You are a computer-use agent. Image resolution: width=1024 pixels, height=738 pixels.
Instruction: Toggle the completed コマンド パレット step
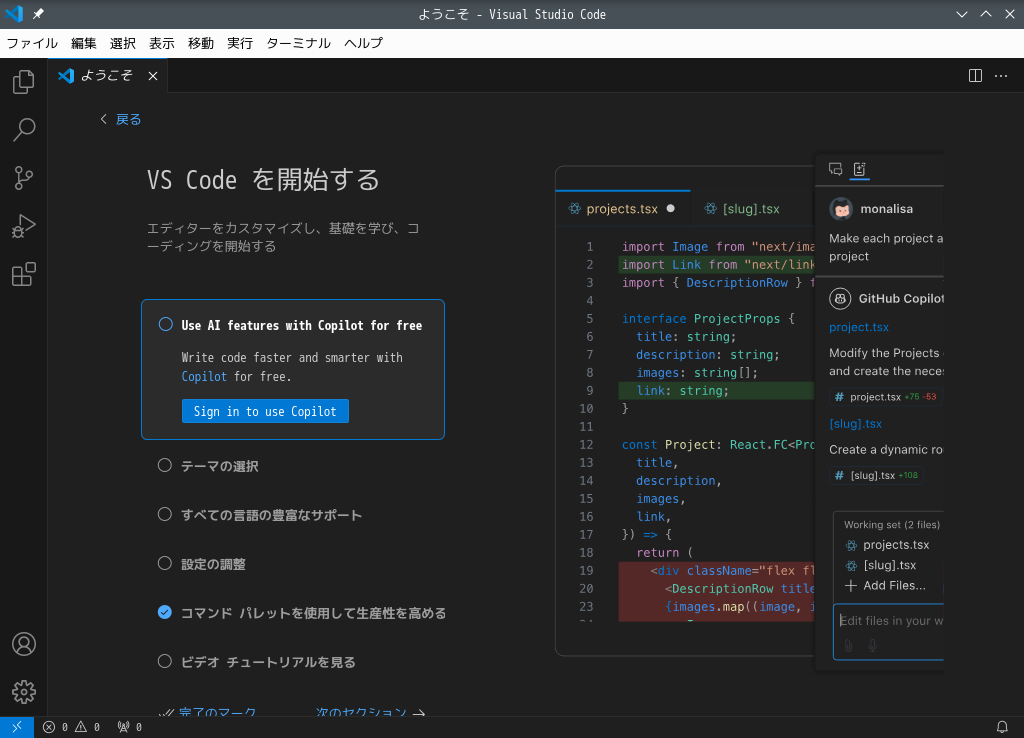(165, 613)
